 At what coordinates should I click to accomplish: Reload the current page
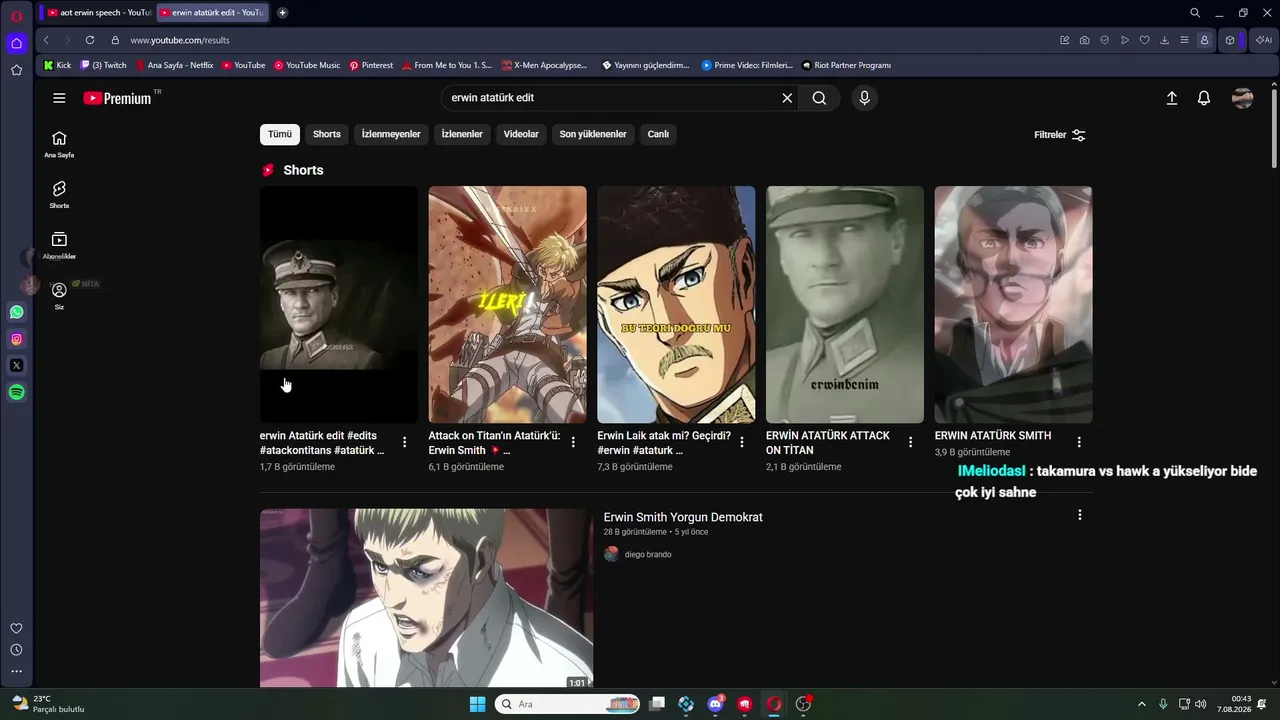point(90,40)
